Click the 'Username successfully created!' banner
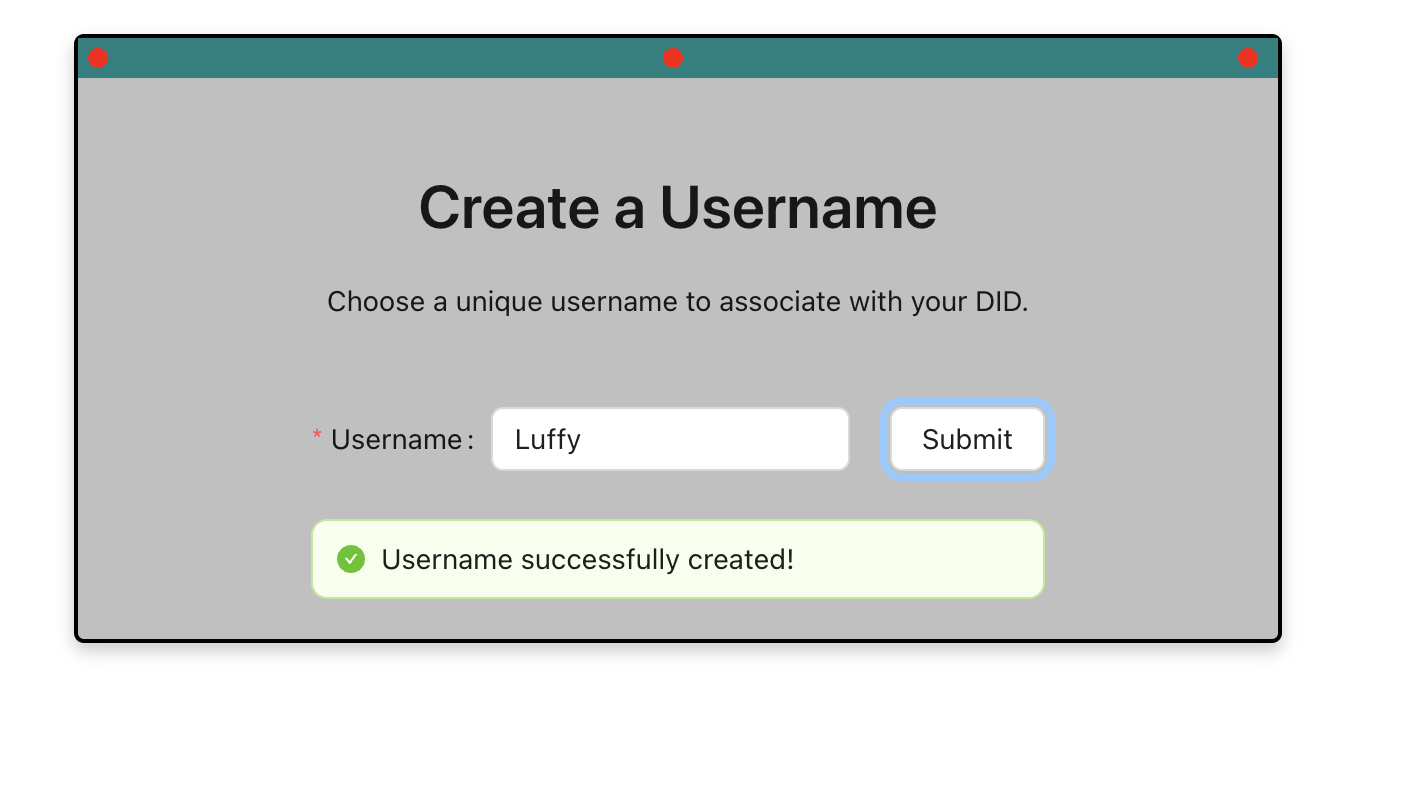The width and height of the screenshot is (1424, 786). click(x=588, y=559)
